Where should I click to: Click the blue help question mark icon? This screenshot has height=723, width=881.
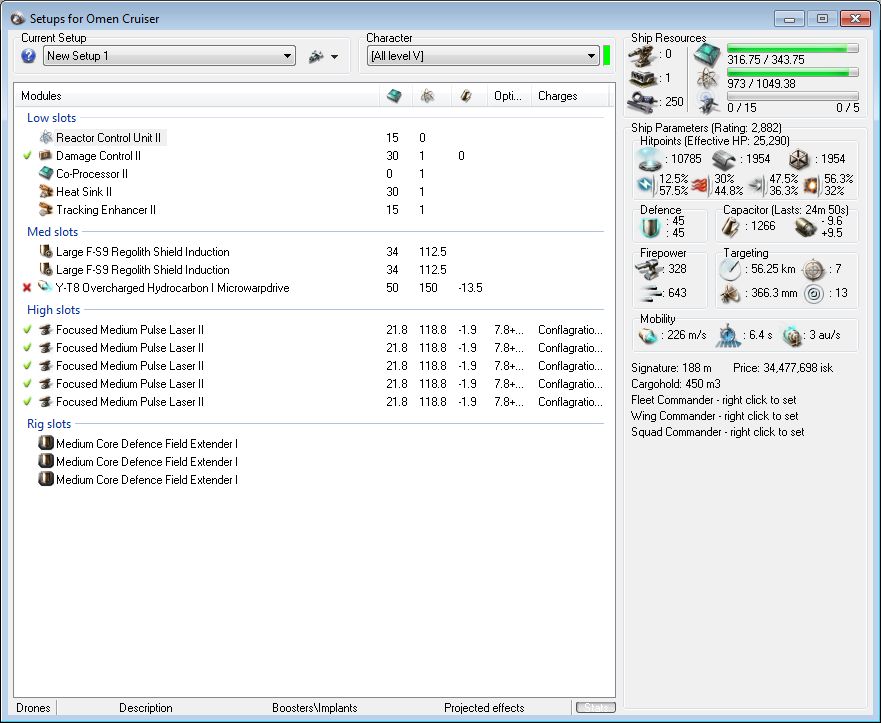coord(28,56)
